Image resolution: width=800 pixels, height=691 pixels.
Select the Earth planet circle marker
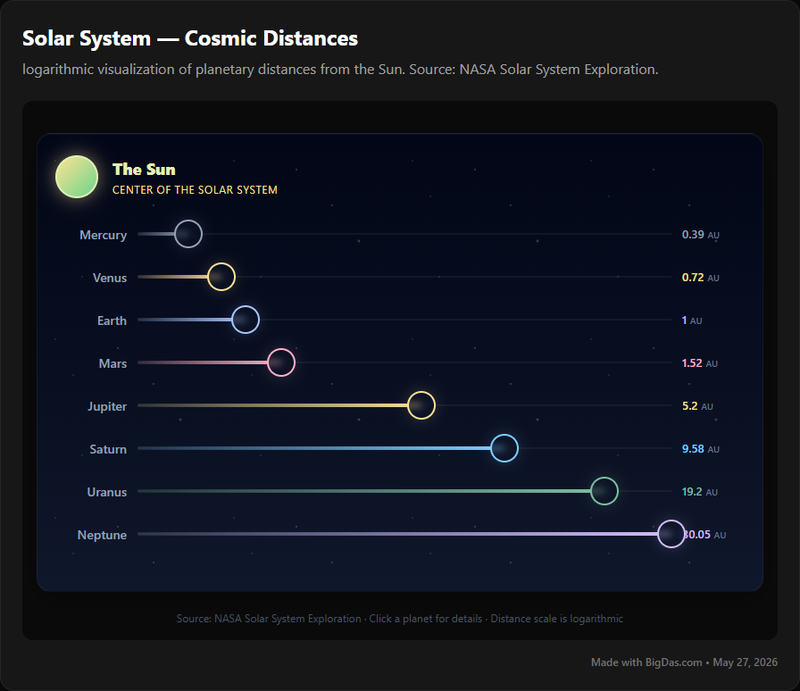[245, 319]
